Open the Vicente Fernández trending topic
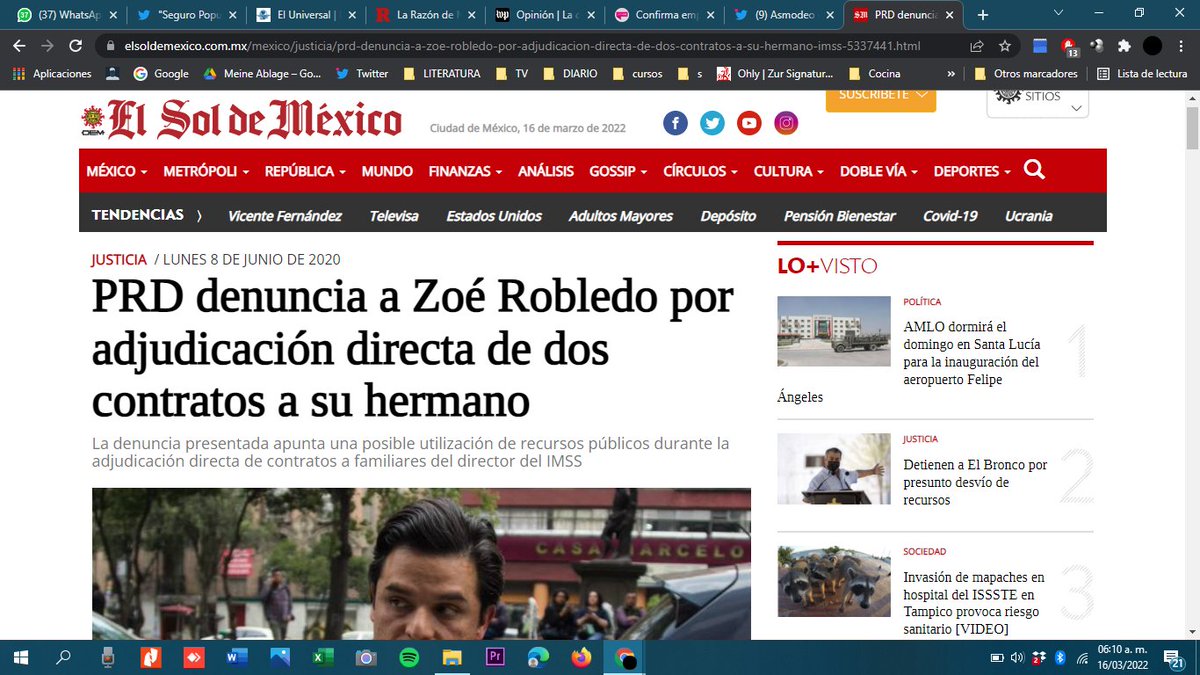The image size is (1200, 675). [285, 215]
